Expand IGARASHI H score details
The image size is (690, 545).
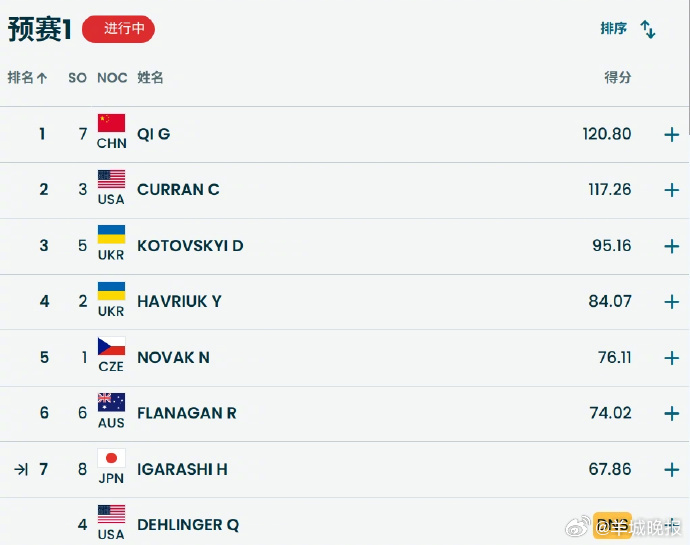[672, 470]
